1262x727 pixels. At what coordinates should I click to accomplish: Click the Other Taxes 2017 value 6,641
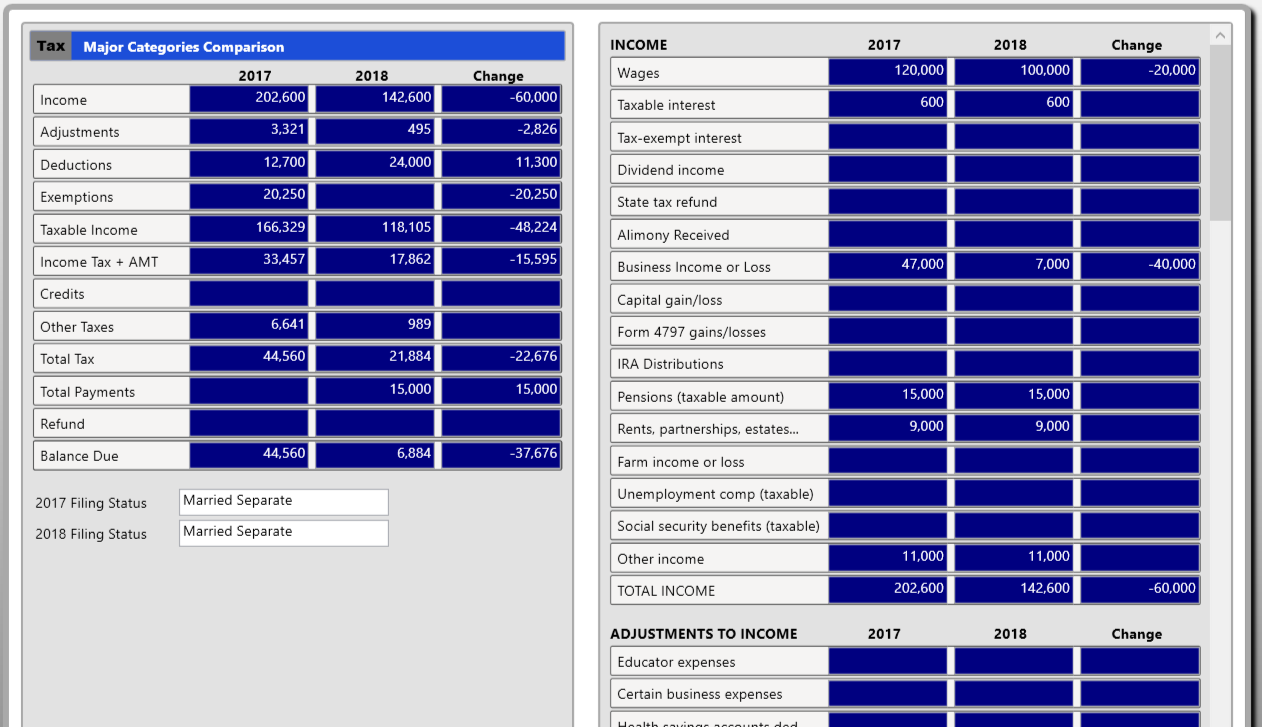point(249,326)
